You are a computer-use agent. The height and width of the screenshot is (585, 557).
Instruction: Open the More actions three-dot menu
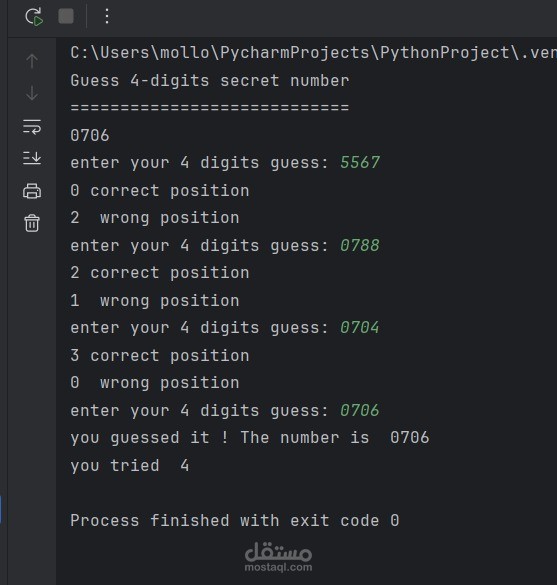pyautogui.click(x=107, y=16)
